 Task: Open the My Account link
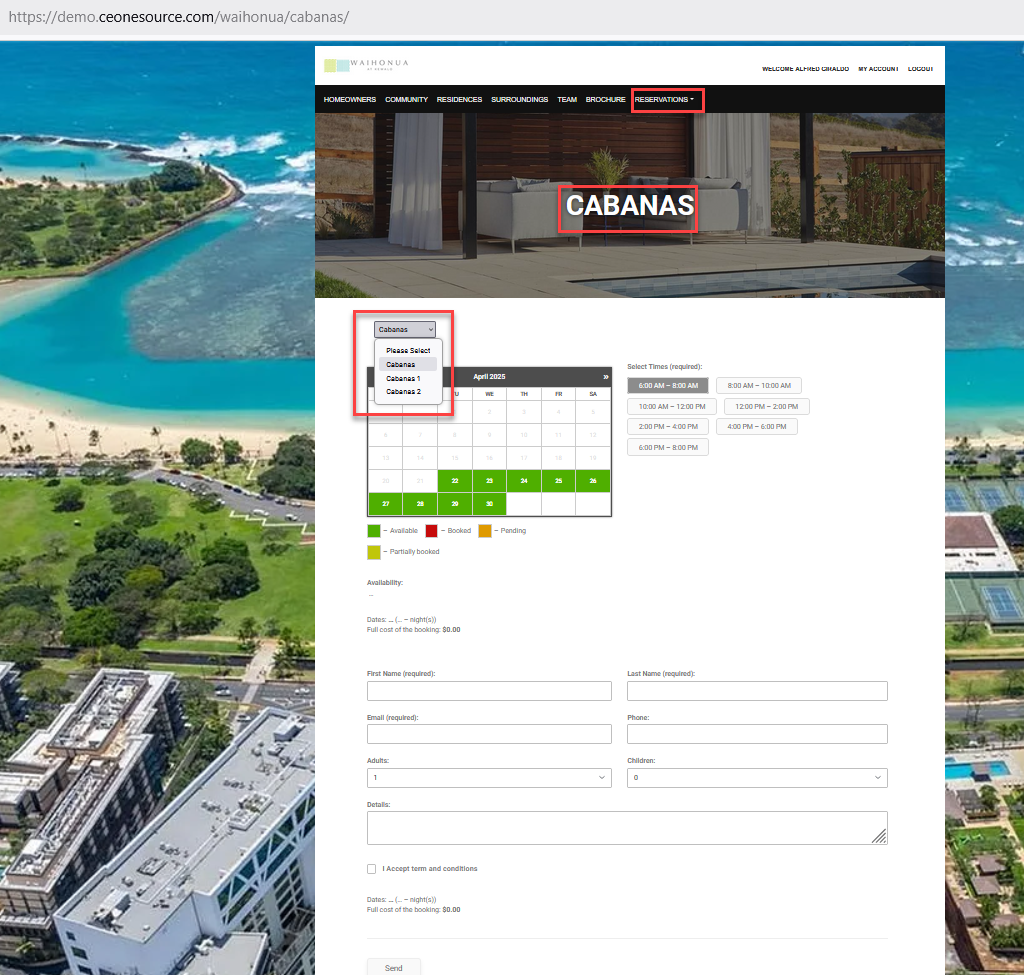click(x=878, y=69)
